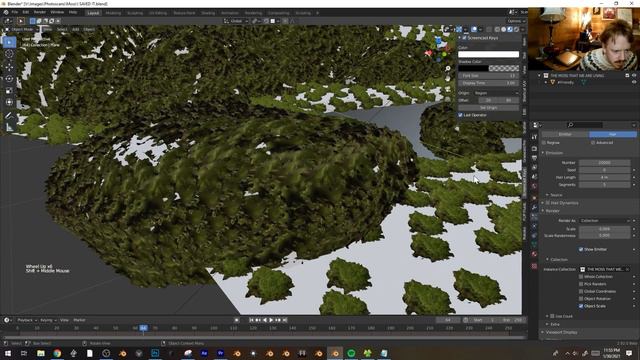This screenshot has width=640, height=360.
Task: Enable the Advanced checkbox
Action: click(x=593, y=143)
